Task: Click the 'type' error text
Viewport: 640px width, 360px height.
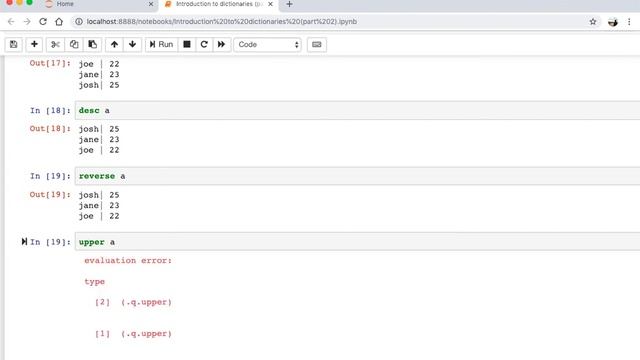Action: [x=94, y=282]
